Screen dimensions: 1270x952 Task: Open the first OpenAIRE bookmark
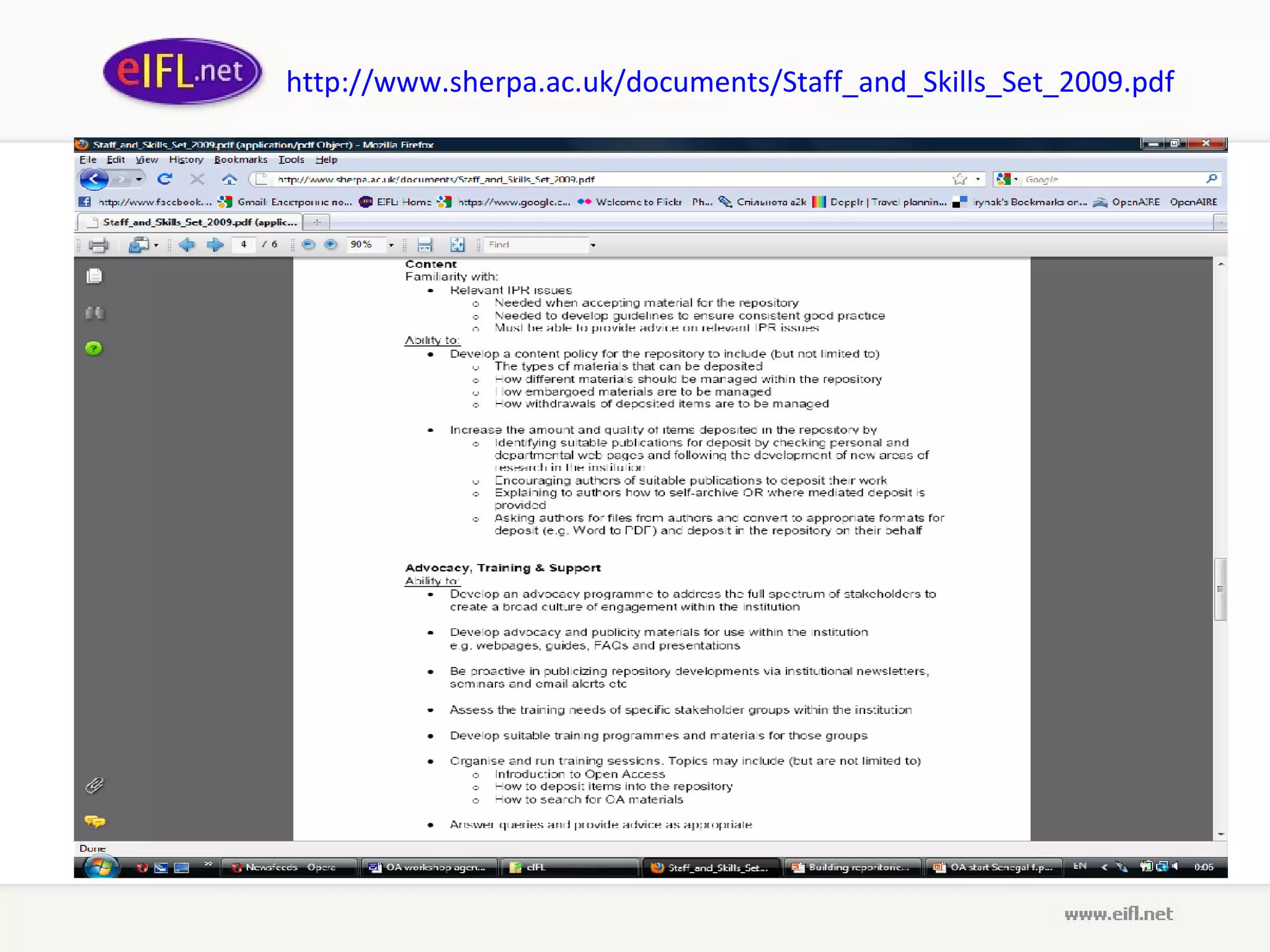[x=1126, y=202]
